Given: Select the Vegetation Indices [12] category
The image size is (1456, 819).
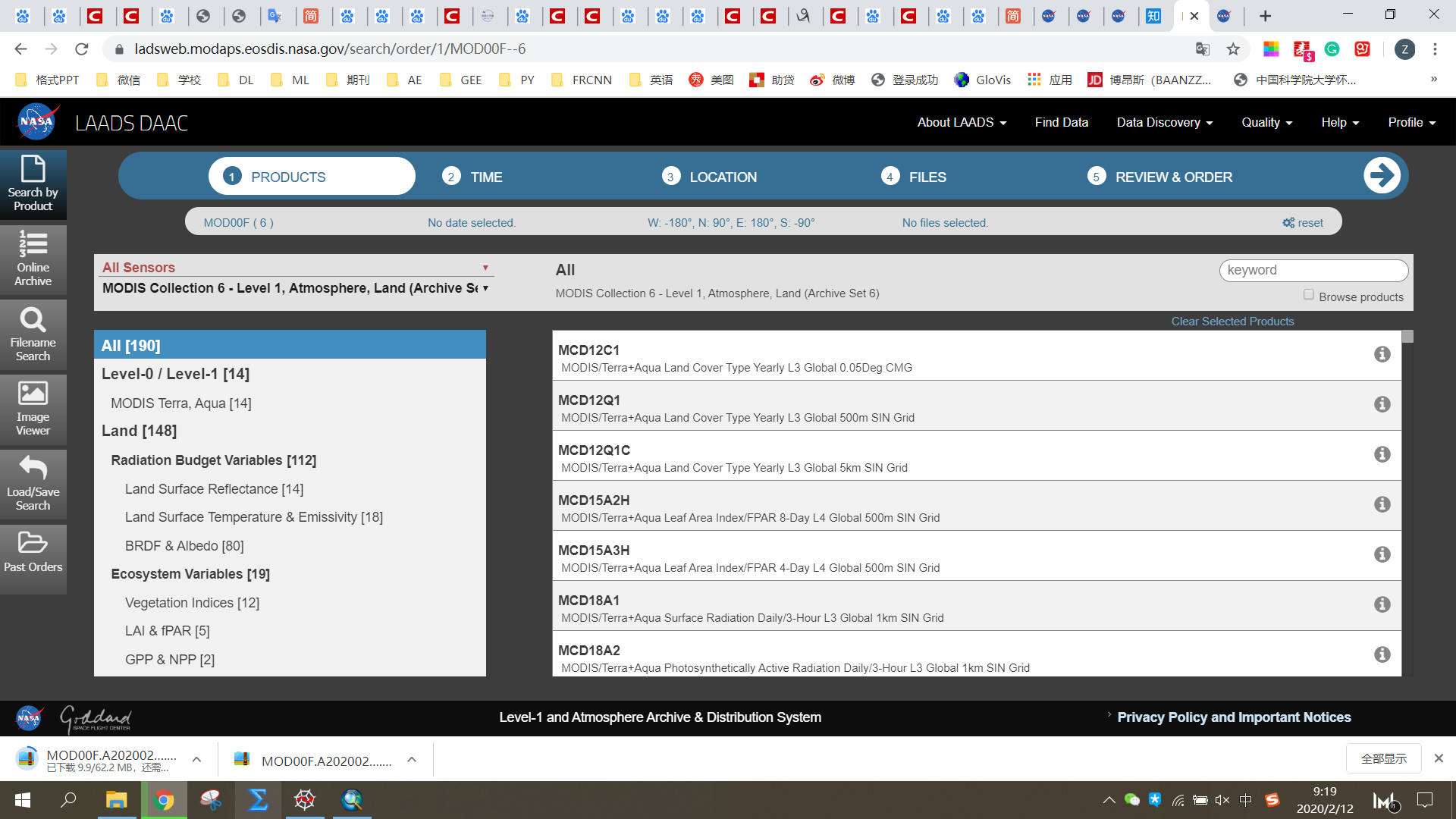Looking at the screenshot, I should click(x=192, y=603).
